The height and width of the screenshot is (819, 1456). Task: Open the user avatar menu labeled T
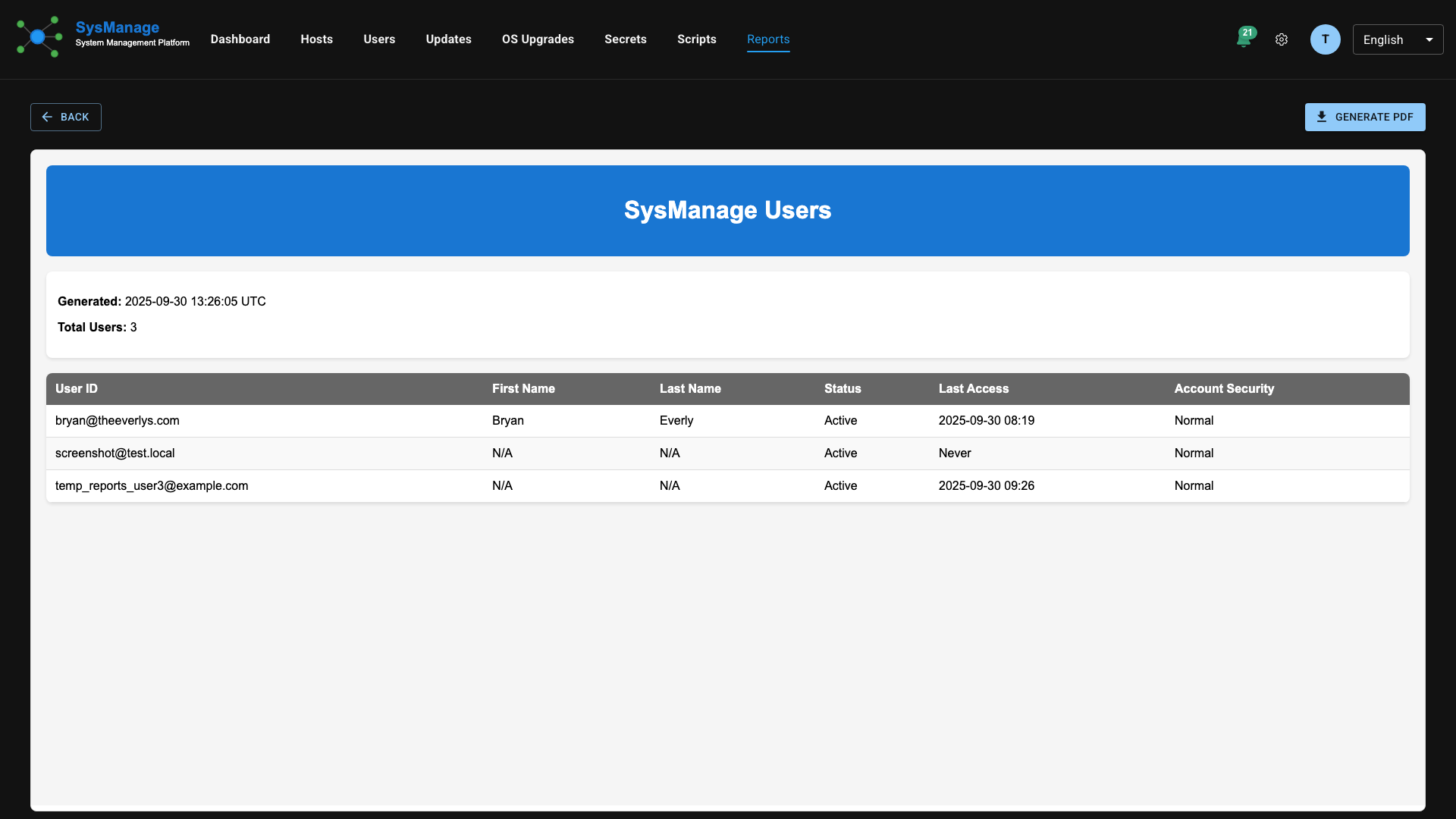coord(1325,39)
